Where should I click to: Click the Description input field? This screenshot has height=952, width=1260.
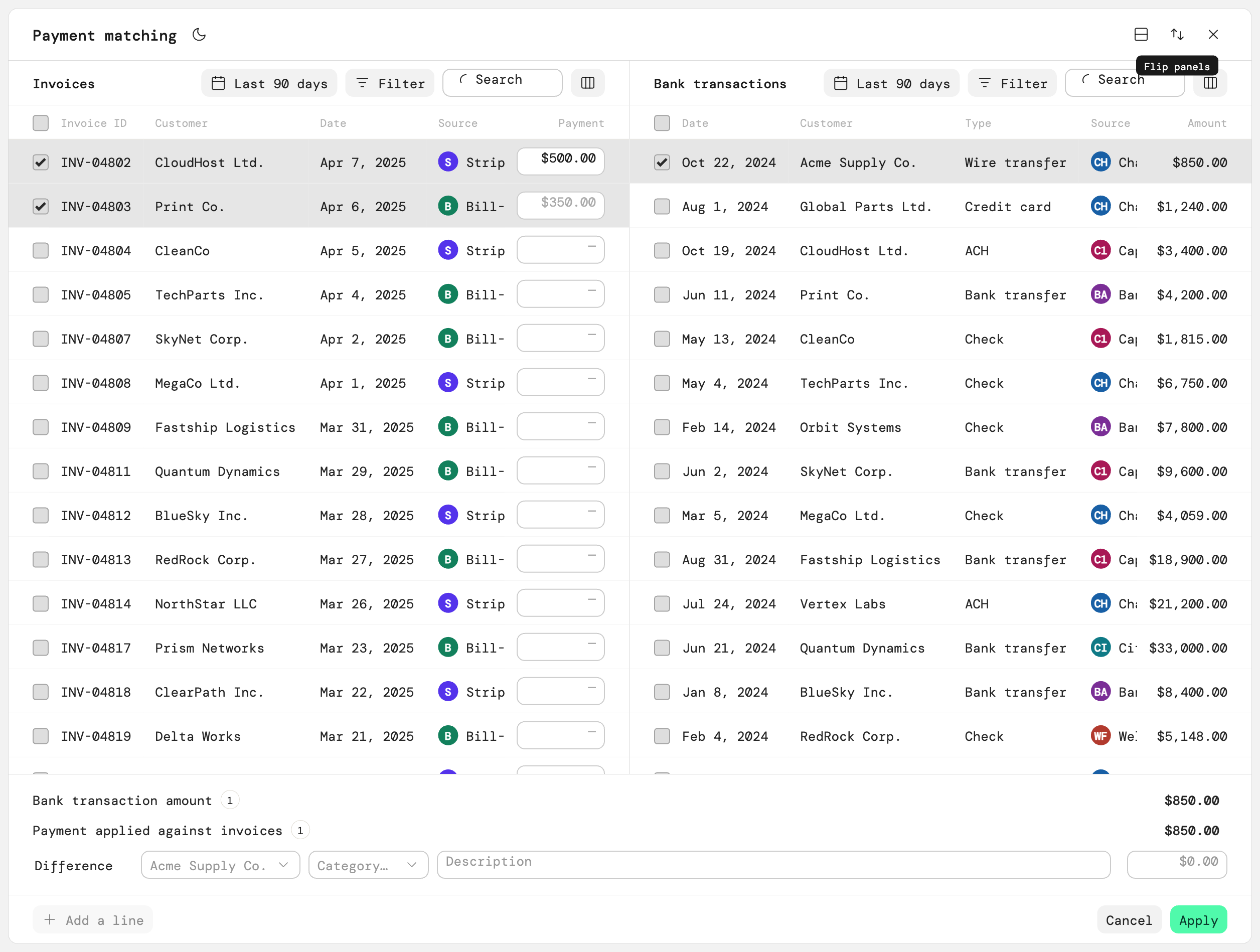click(x=773, y=865)
